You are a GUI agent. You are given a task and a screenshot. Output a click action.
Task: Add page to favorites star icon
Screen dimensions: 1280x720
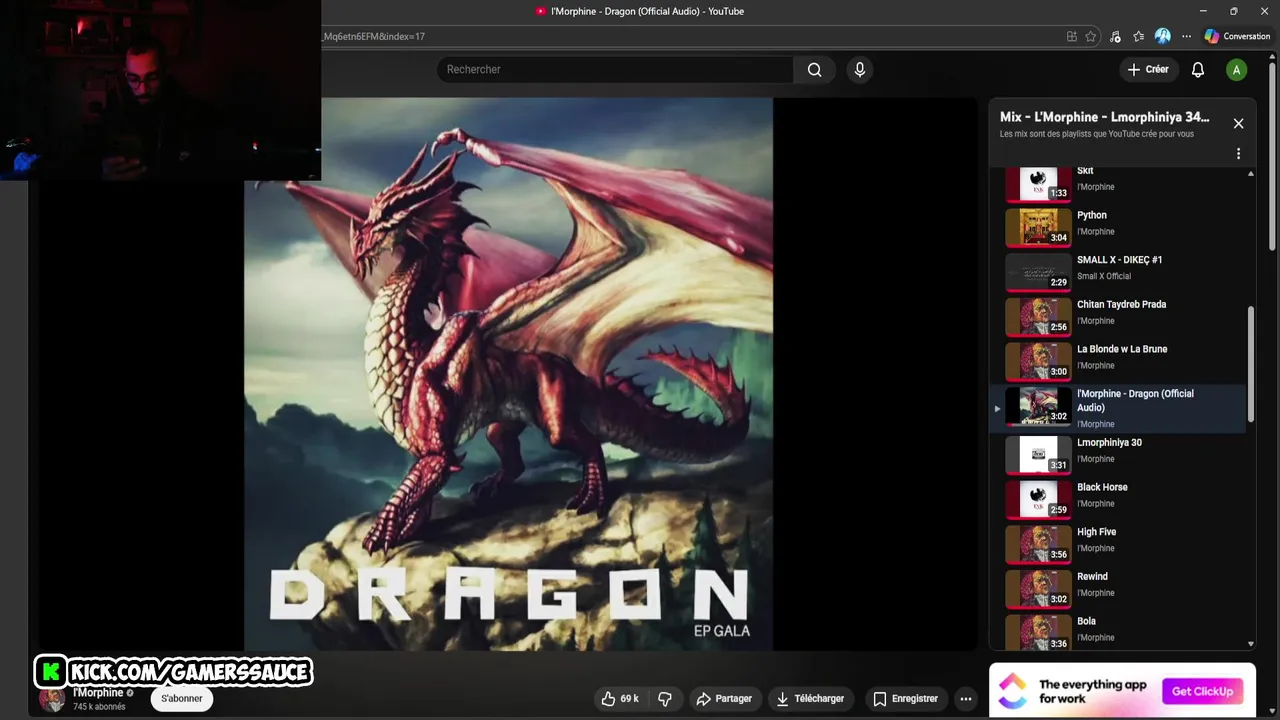pyautogui.click(x=1091, y=36)
